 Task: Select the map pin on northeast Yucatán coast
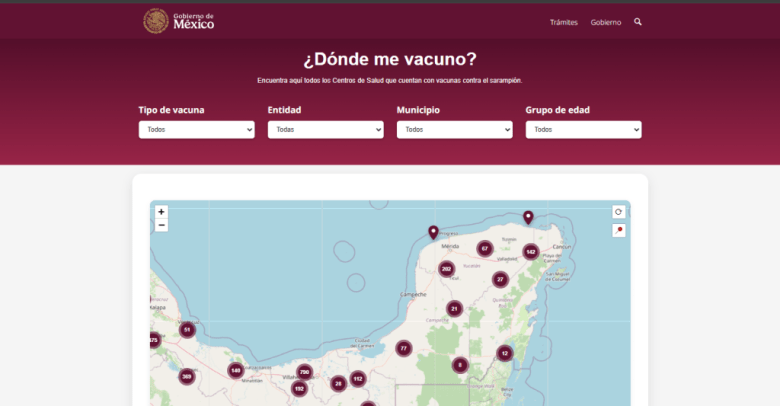point(528,217)
